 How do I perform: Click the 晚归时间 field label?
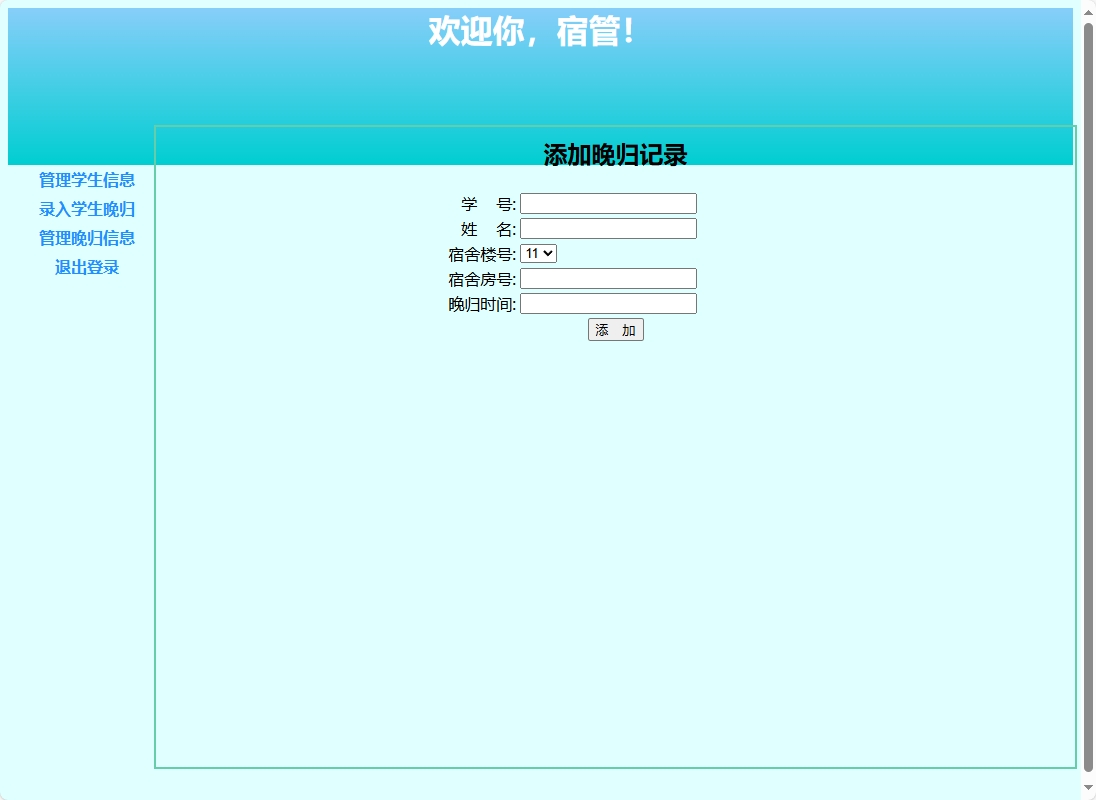click(483, 303)
